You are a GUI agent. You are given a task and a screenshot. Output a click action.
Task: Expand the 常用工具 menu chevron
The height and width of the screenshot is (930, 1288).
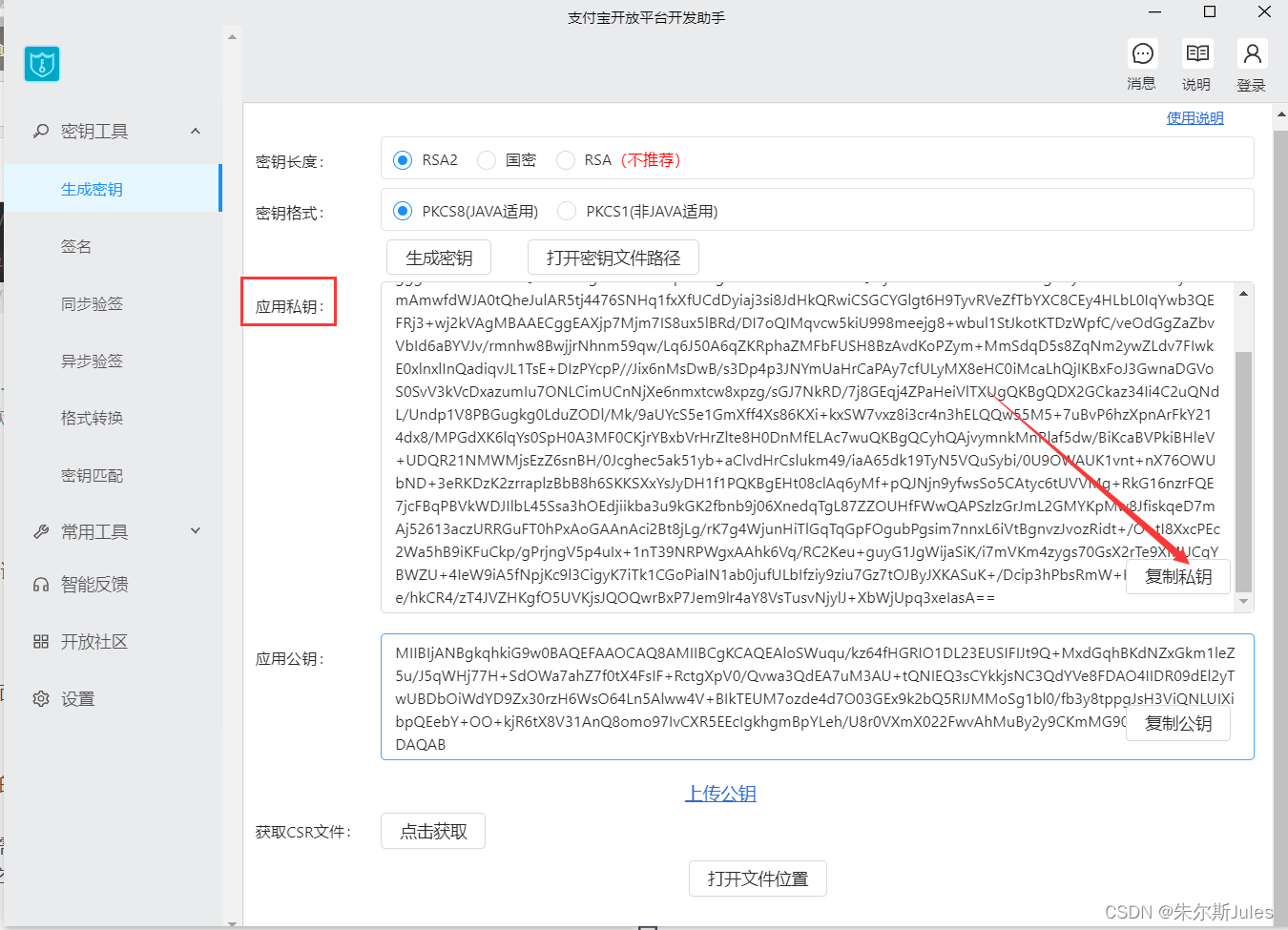(x=196, y=531)
